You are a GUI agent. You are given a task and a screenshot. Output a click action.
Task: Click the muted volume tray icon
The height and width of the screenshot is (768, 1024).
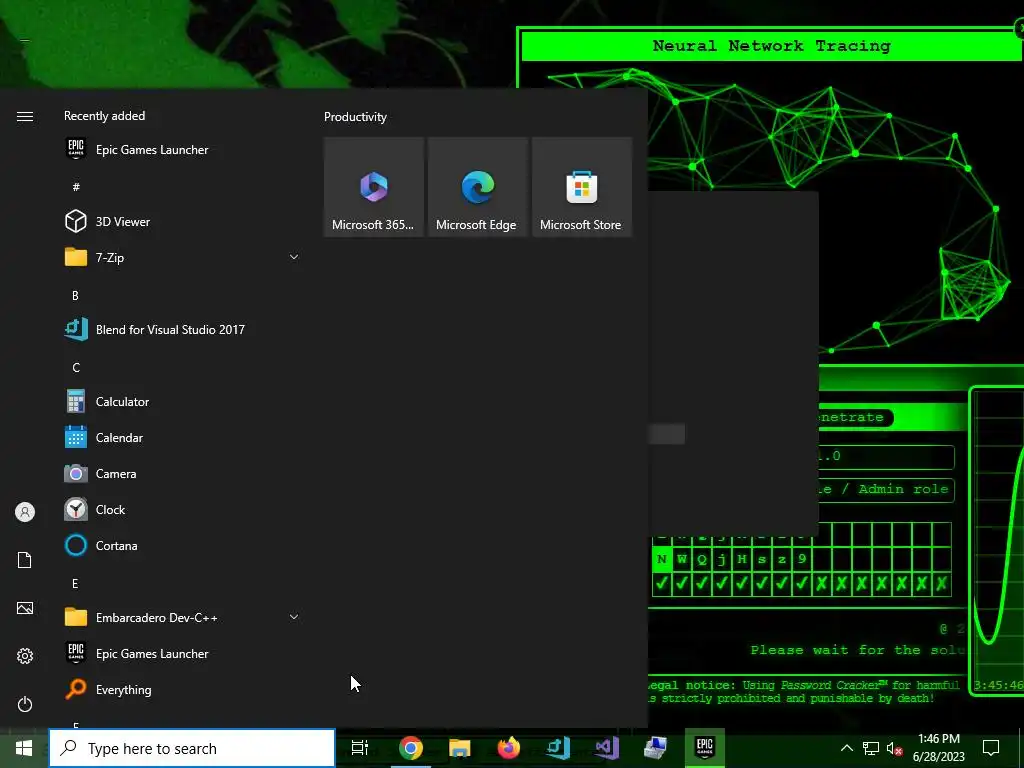point(895,748)
